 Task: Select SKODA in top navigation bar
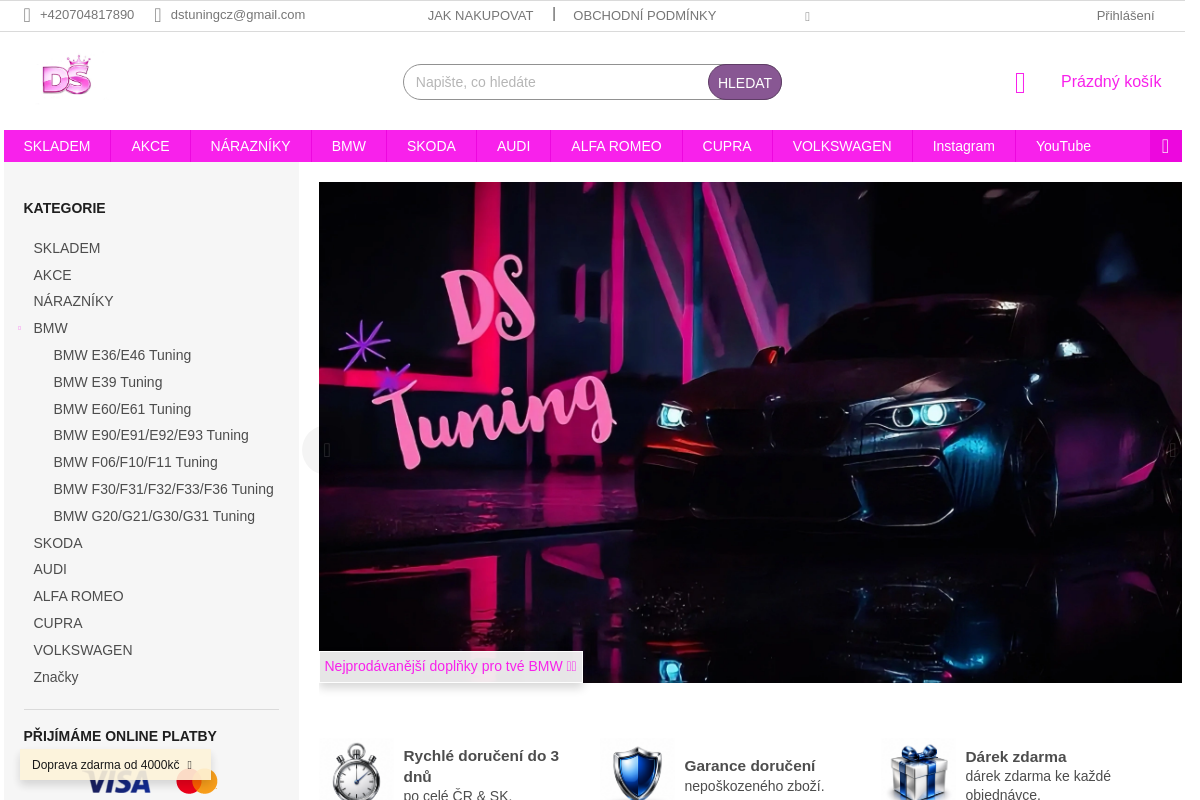431,146
